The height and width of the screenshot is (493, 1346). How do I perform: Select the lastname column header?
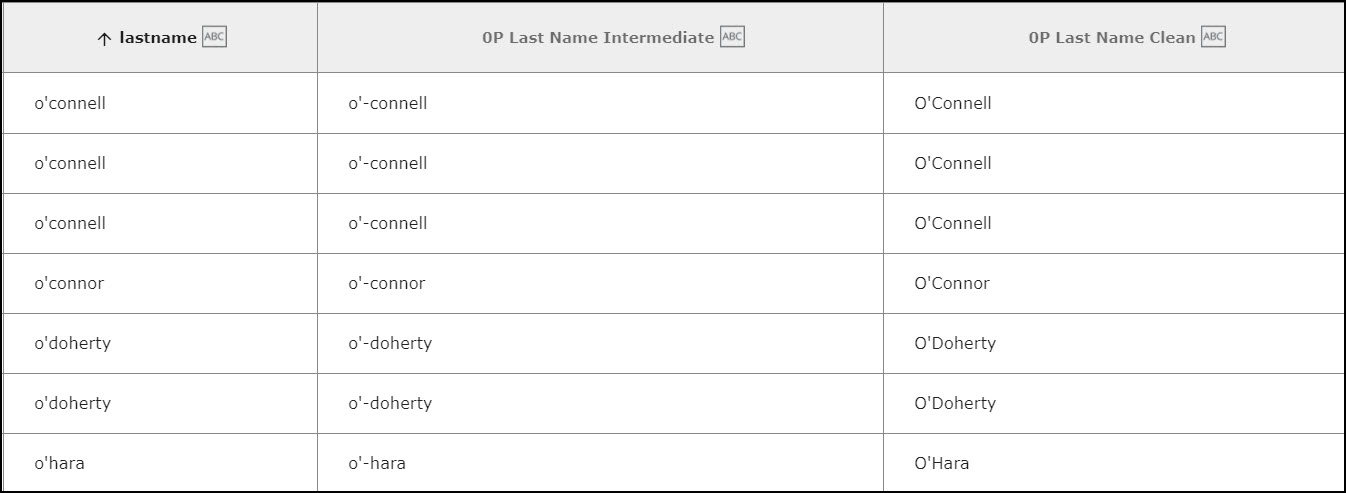(160, 38)
